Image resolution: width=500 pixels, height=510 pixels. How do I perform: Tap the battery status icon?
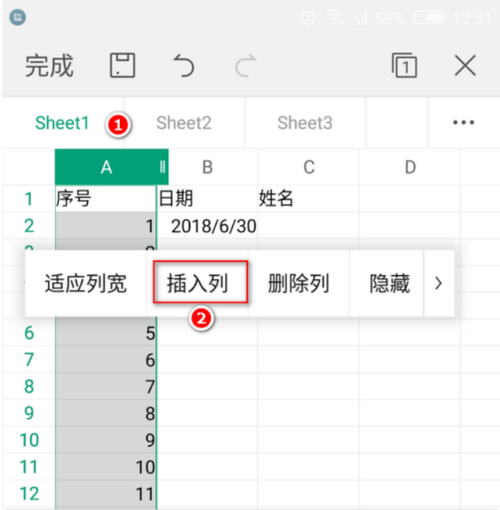pos(429,17)
